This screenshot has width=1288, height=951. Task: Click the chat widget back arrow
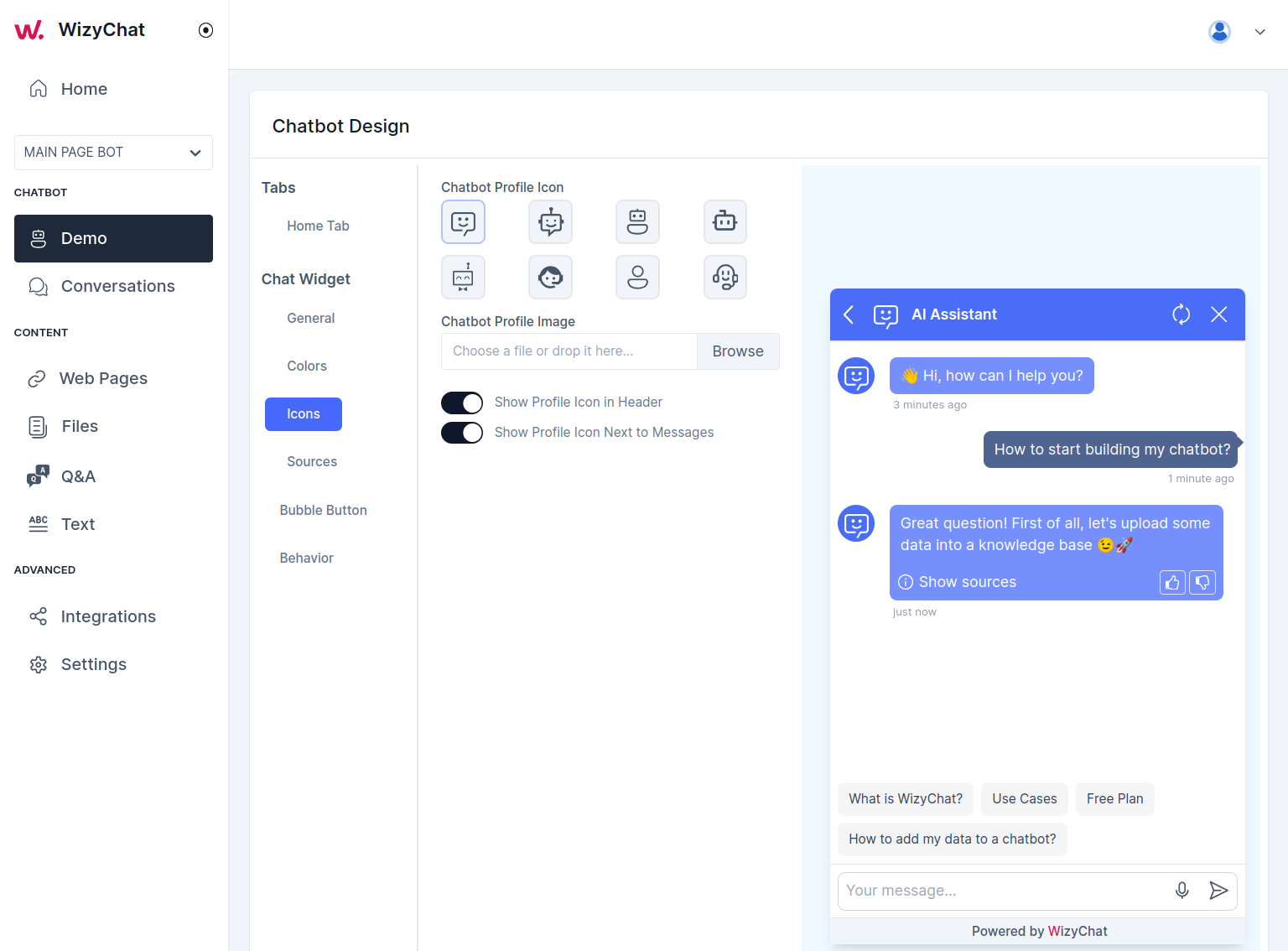(849, 314)
